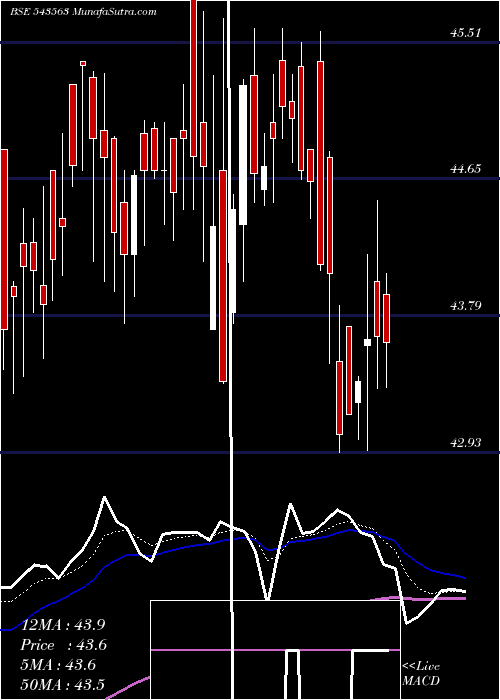This screenshot has width=500, height=700.
Task: Click the BSE 543563 MunafaSutra.com title
Action: point(83,12)
